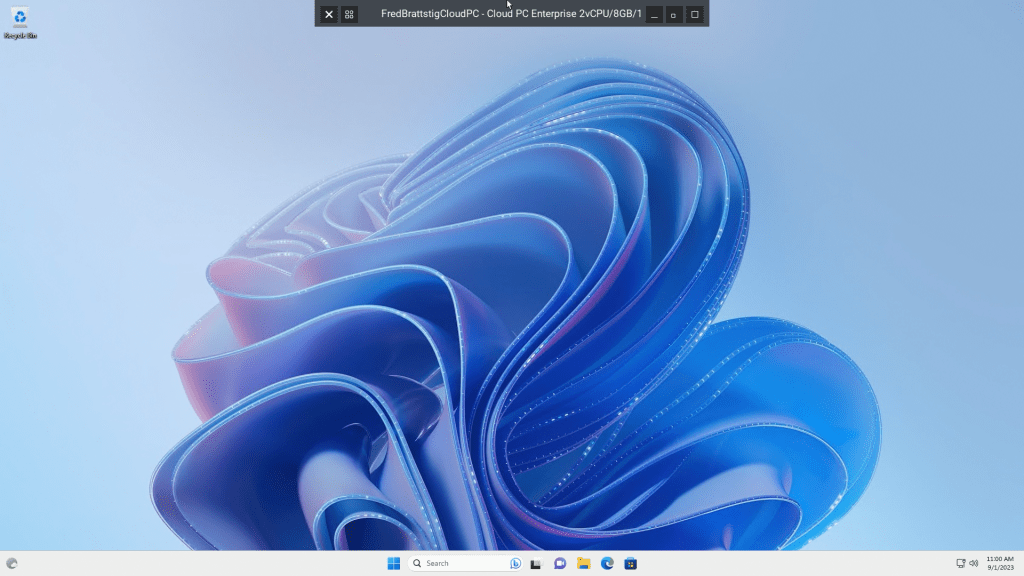Launch Teams Chat from the taskbar
This screenshot has height=576, width=1024.
560,563
